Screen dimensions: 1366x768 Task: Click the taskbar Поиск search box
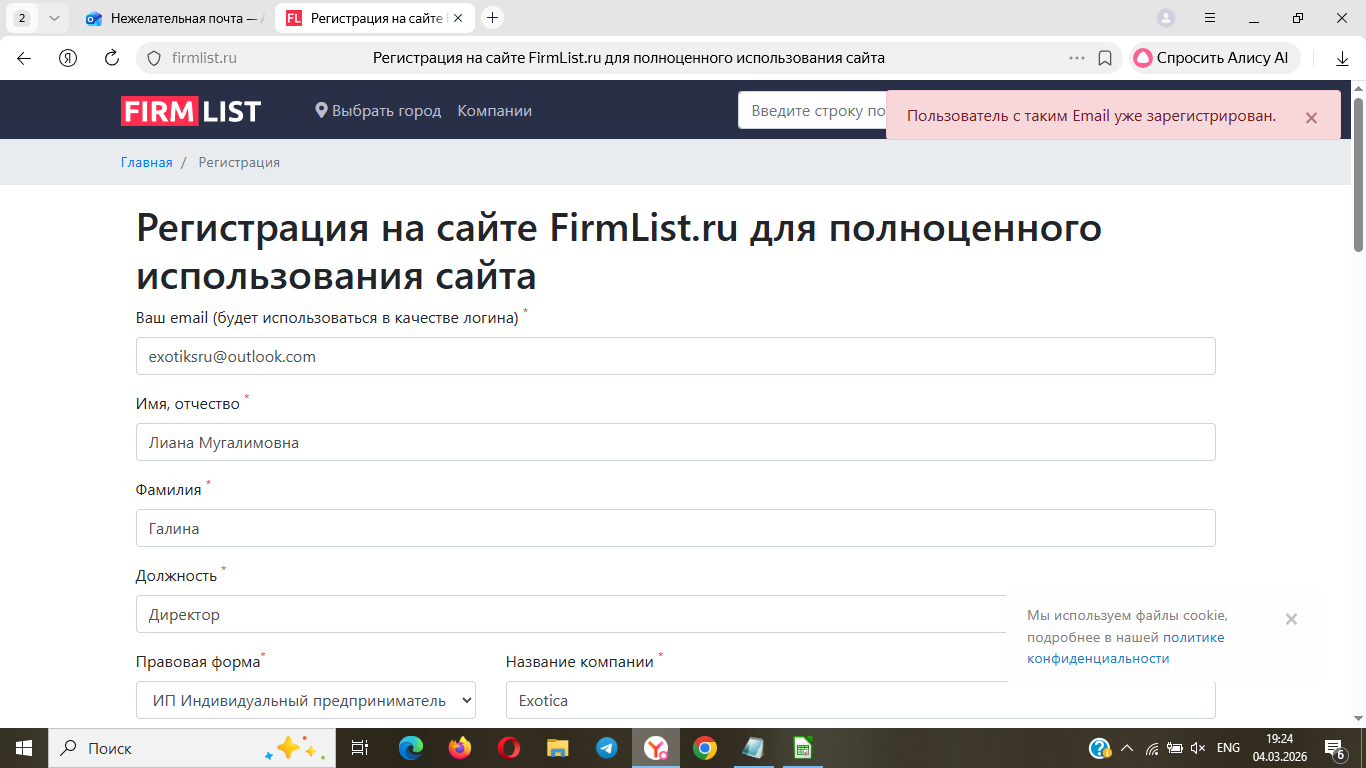192,748
